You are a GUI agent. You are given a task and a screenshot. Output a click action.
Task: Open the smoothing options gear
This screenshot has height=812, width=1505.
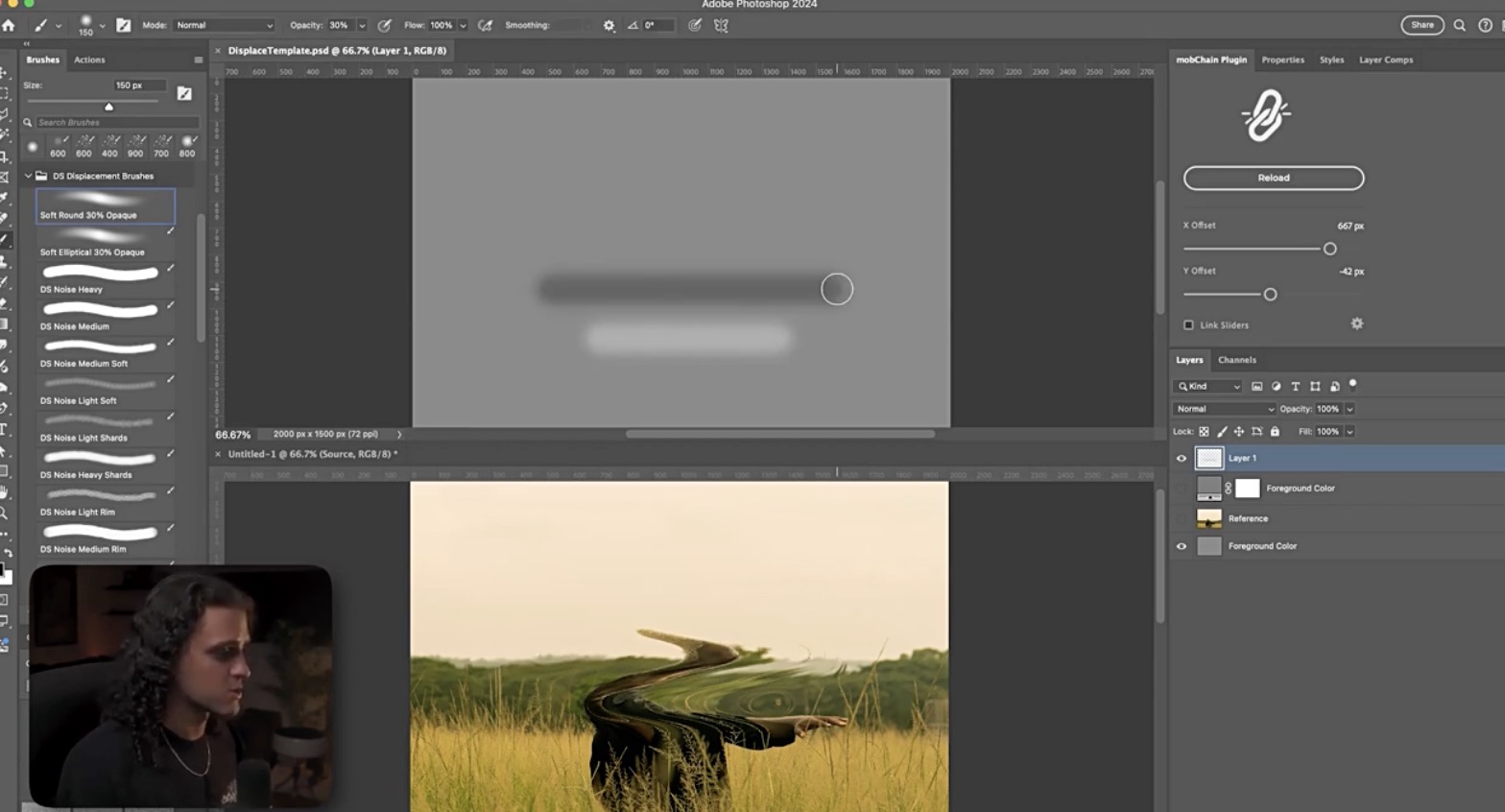pyautogui.click(x=609, y=26)
